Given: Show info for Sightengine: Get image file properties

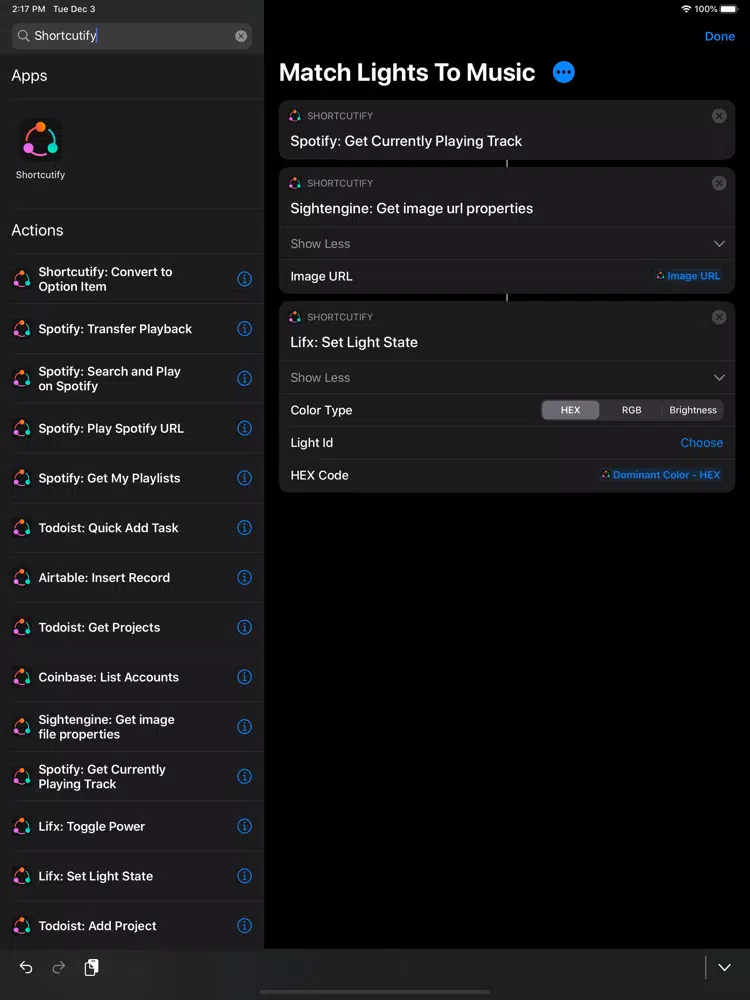Looking at the screenshot, I should 244,726.
